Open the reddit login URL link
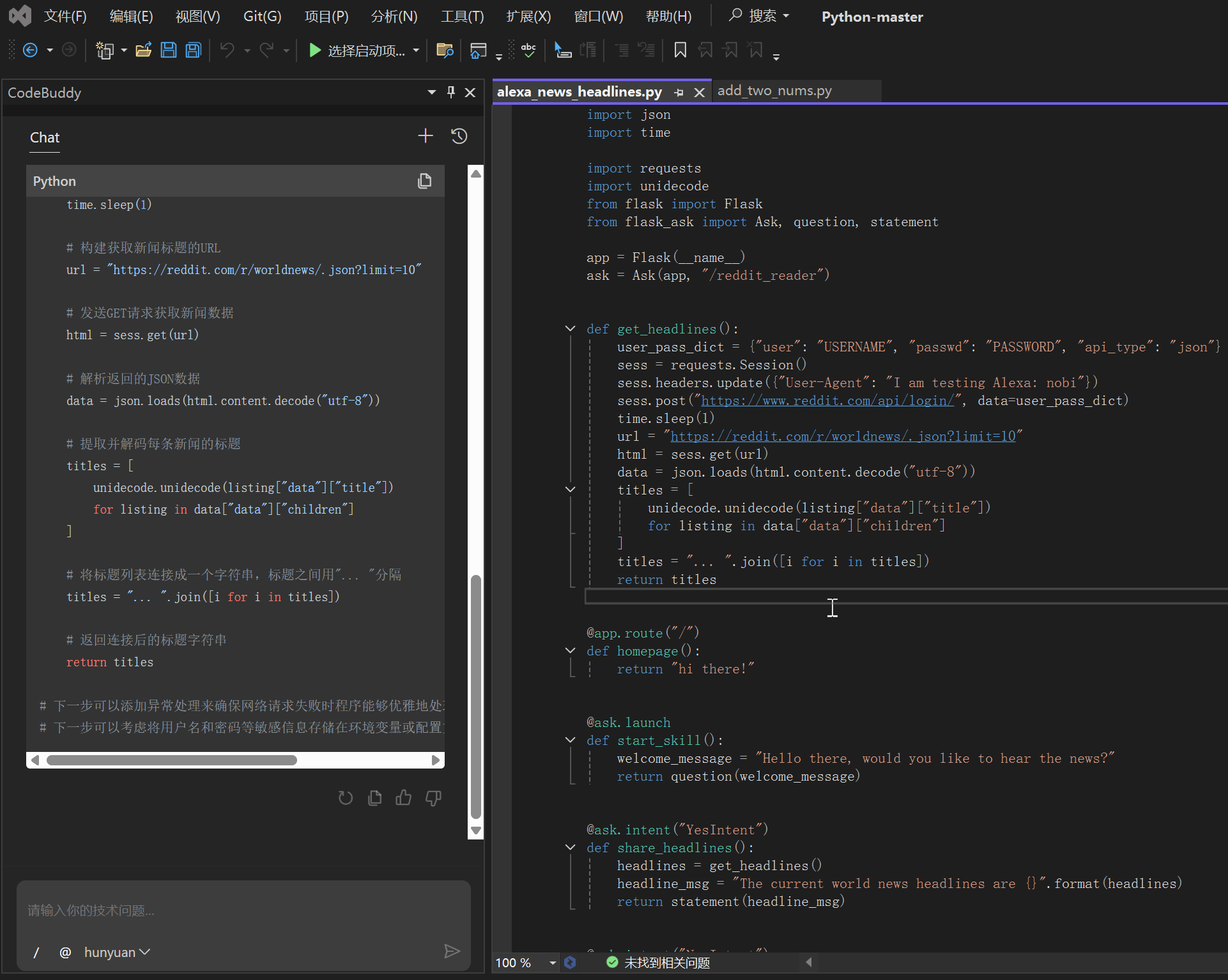This screenshot has height=980, width=1228. point(827,401)
